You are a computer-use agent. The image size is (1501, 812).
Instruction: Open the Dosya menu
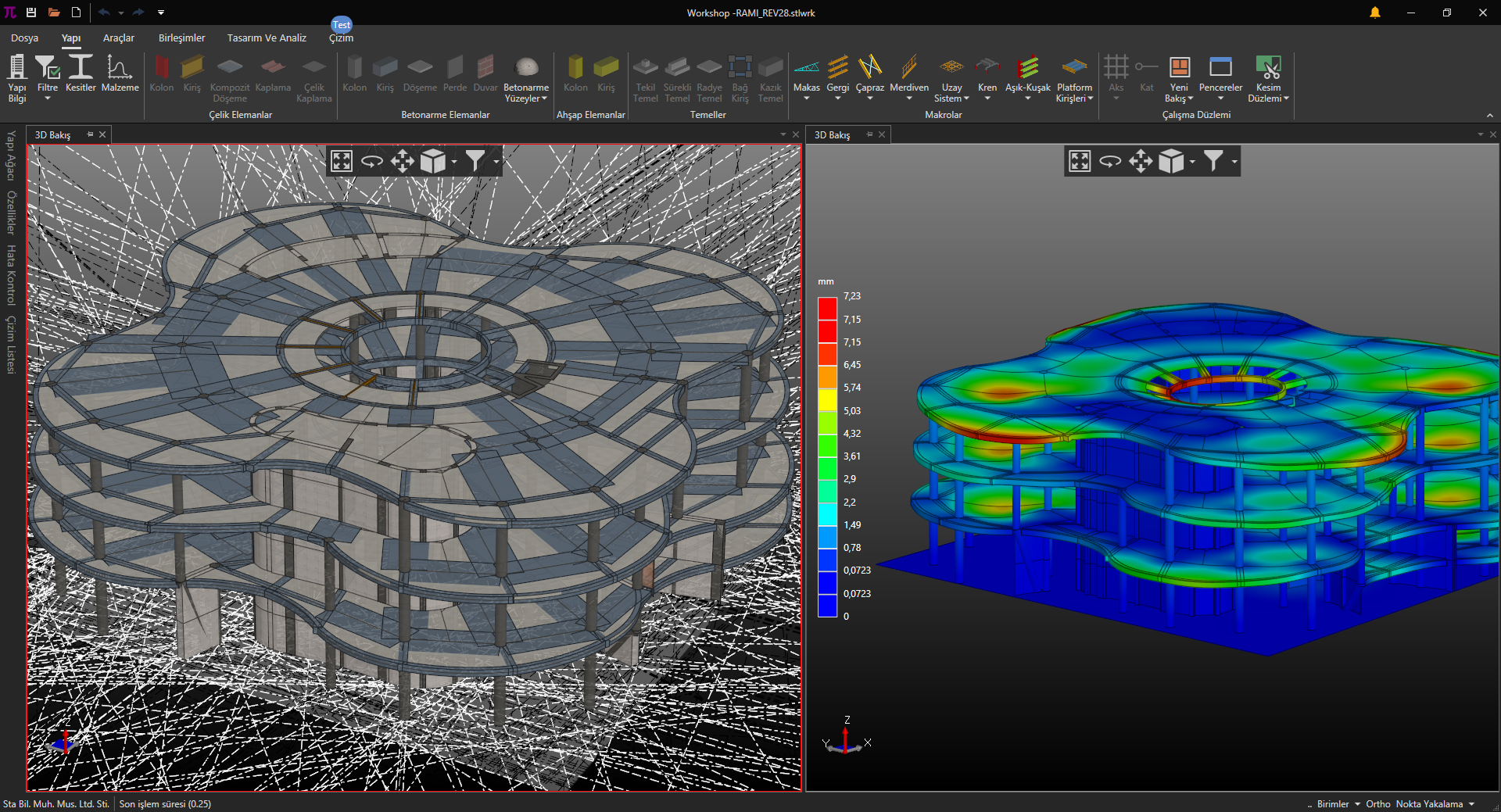[24, 38]
